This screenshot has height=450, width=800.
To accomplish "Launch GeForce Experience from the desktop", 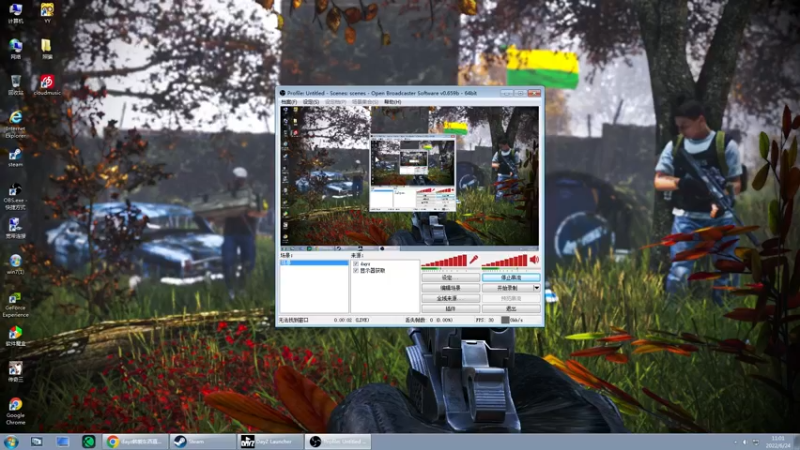I will [x=15, y=305].
